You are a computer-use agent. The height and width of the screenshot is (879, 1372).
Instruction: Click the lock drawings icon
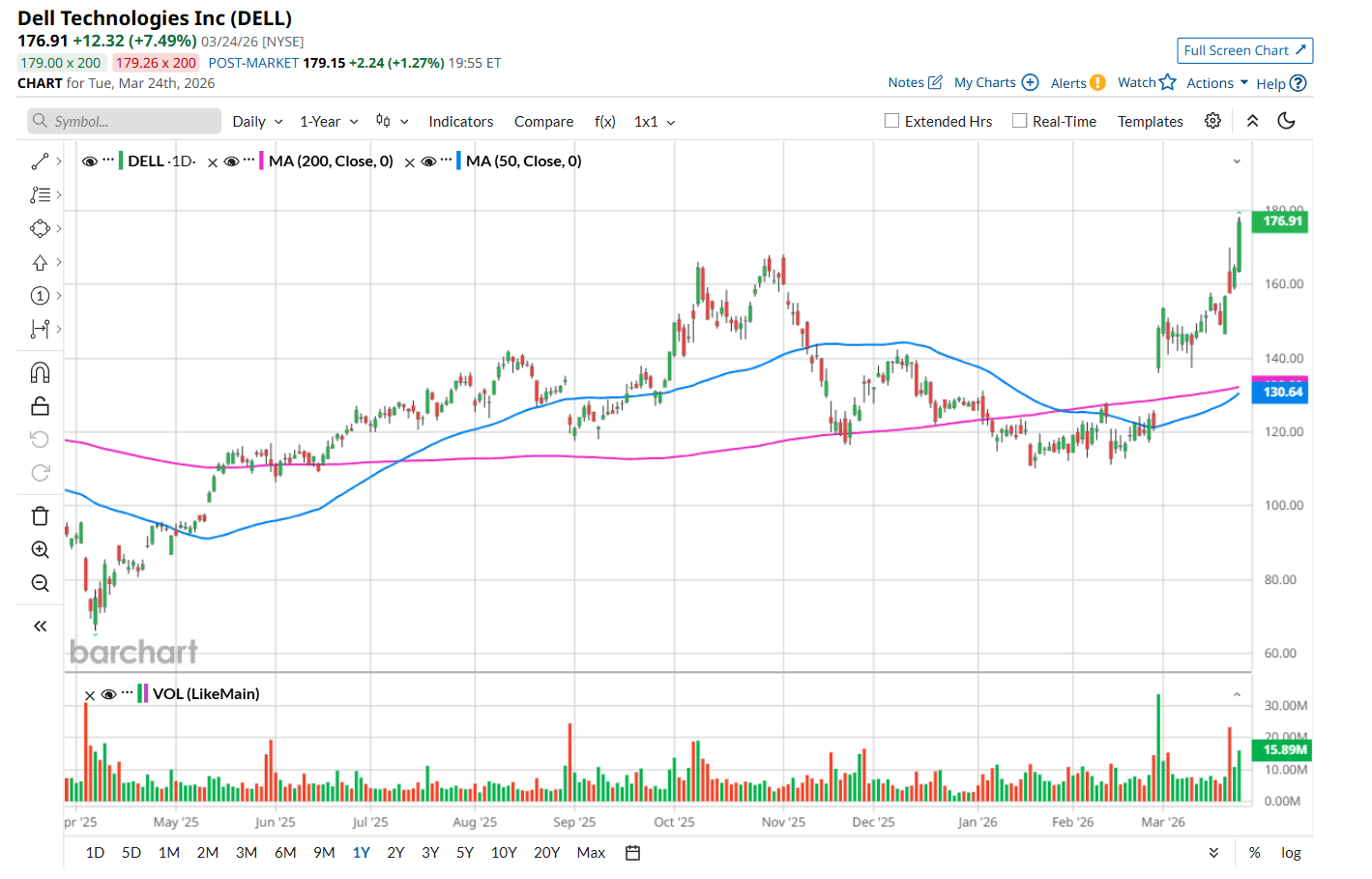pos(40,406)
